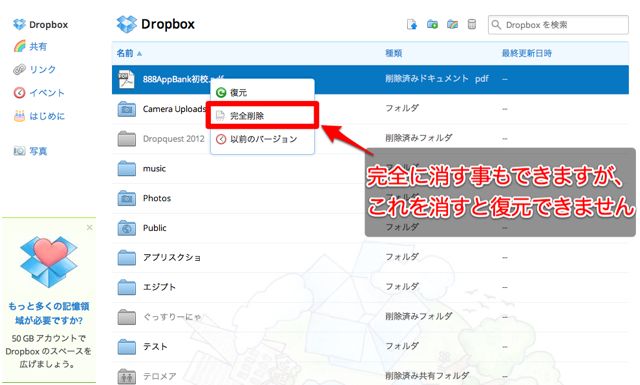Screen dimensions: 640x385
Task: Open the Public folder name
Action: [x=155, y=228]
